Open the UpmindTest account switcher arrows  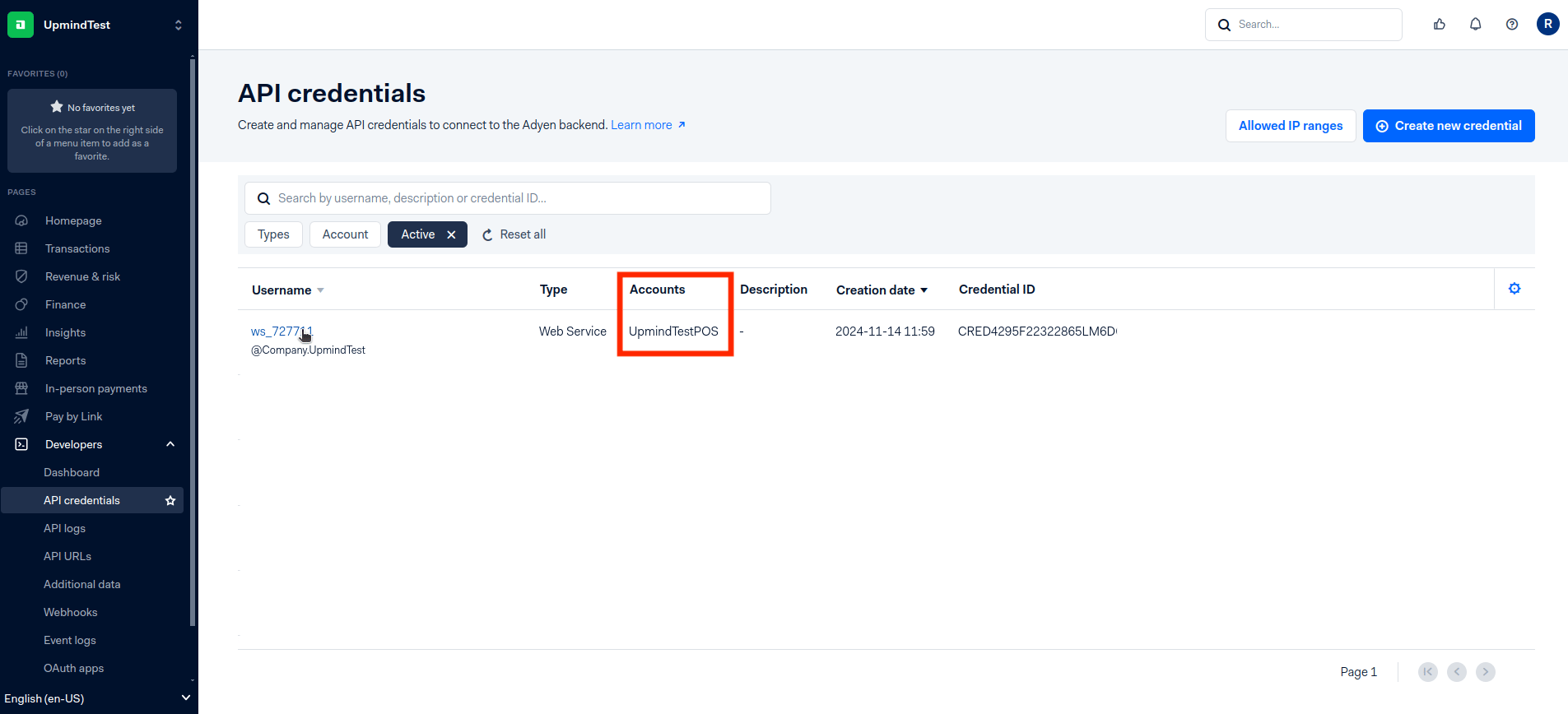tap(178, 25)
